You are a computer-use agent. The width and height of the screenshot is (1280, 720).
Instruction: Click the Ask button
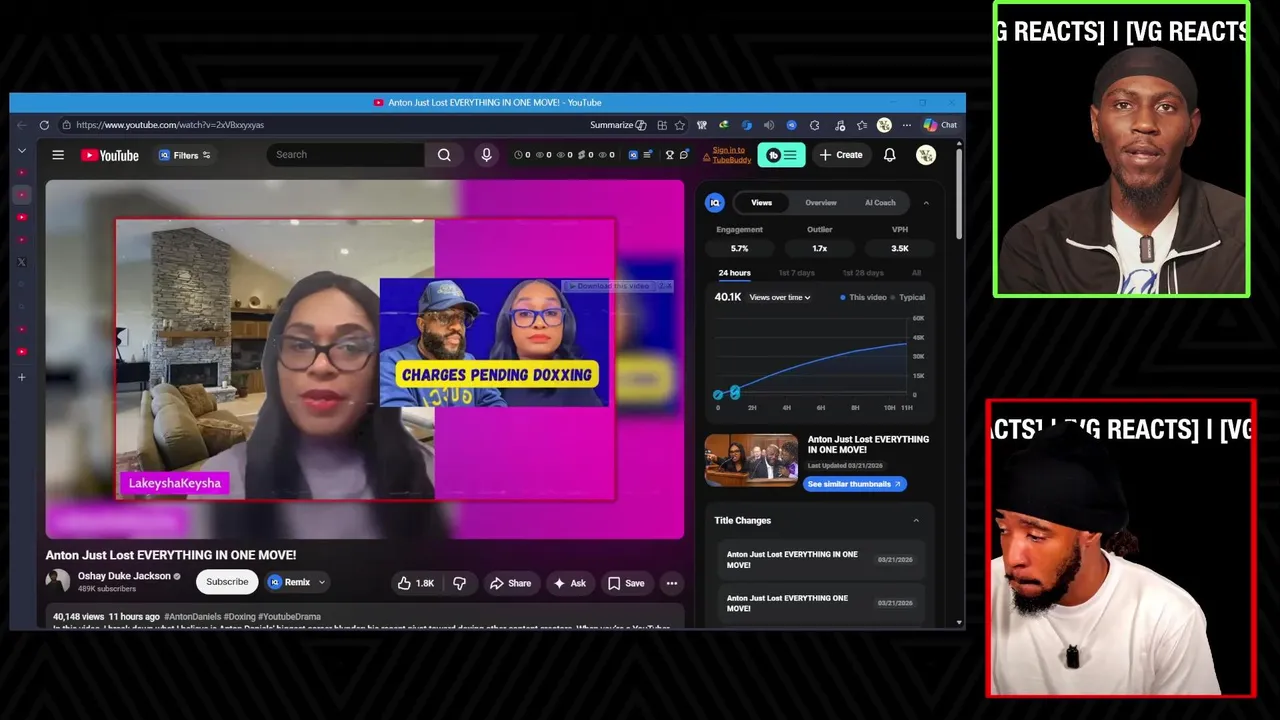570,583
